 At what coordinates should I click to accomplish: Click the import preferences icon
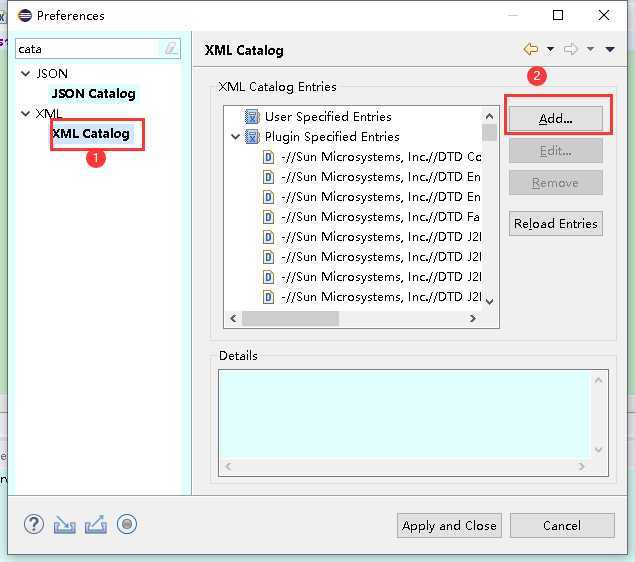pyautogui.click(x=65, y=524)
